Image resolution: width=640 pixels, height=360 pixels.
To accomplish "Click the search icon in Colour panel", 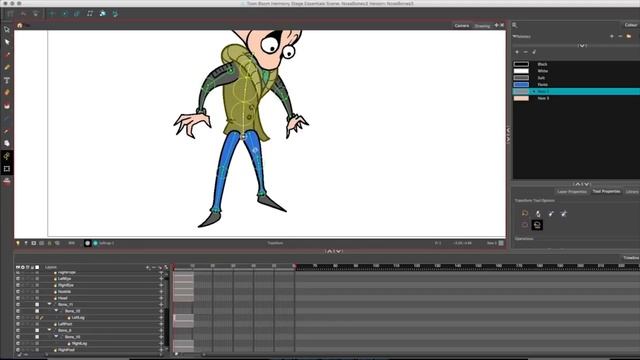I will click(x=515, y=25).
